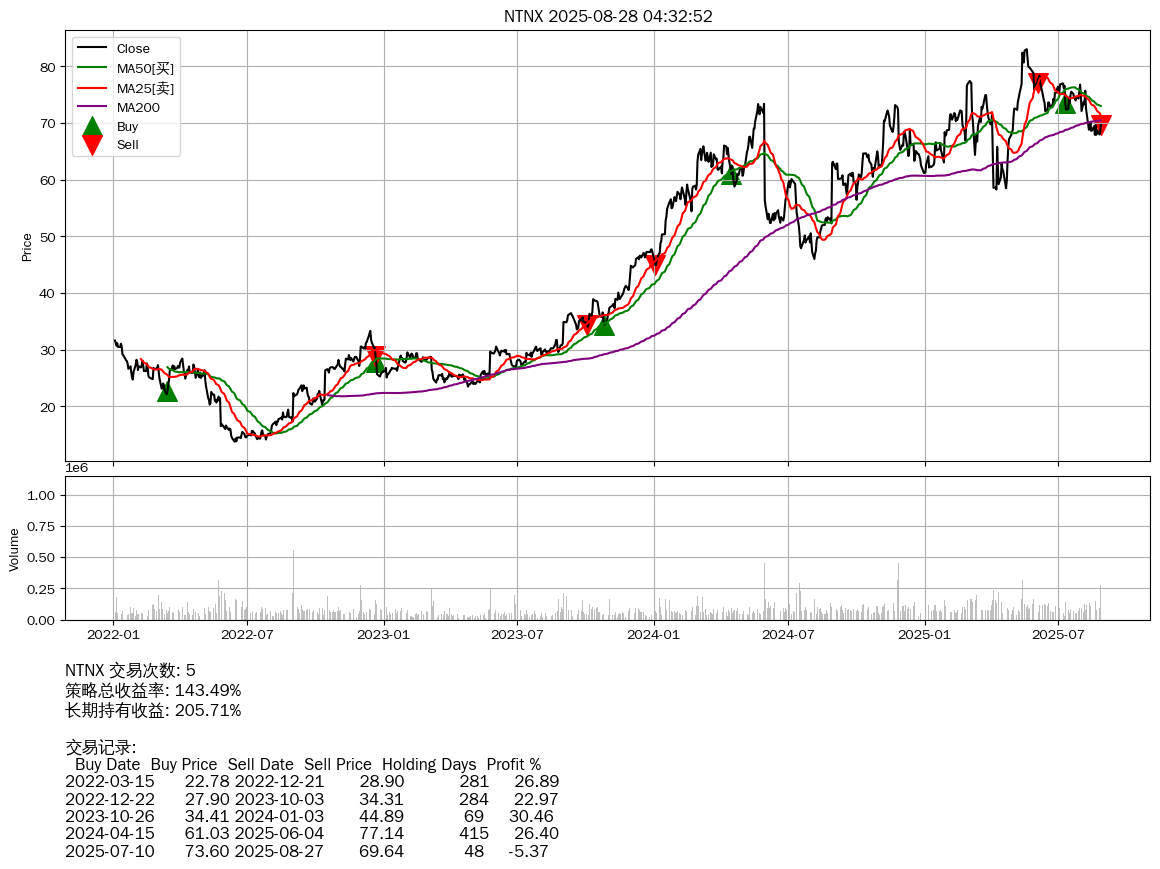Click the purple MA200 line sample in legend
1160x869 pixels.
coord(92,107)
